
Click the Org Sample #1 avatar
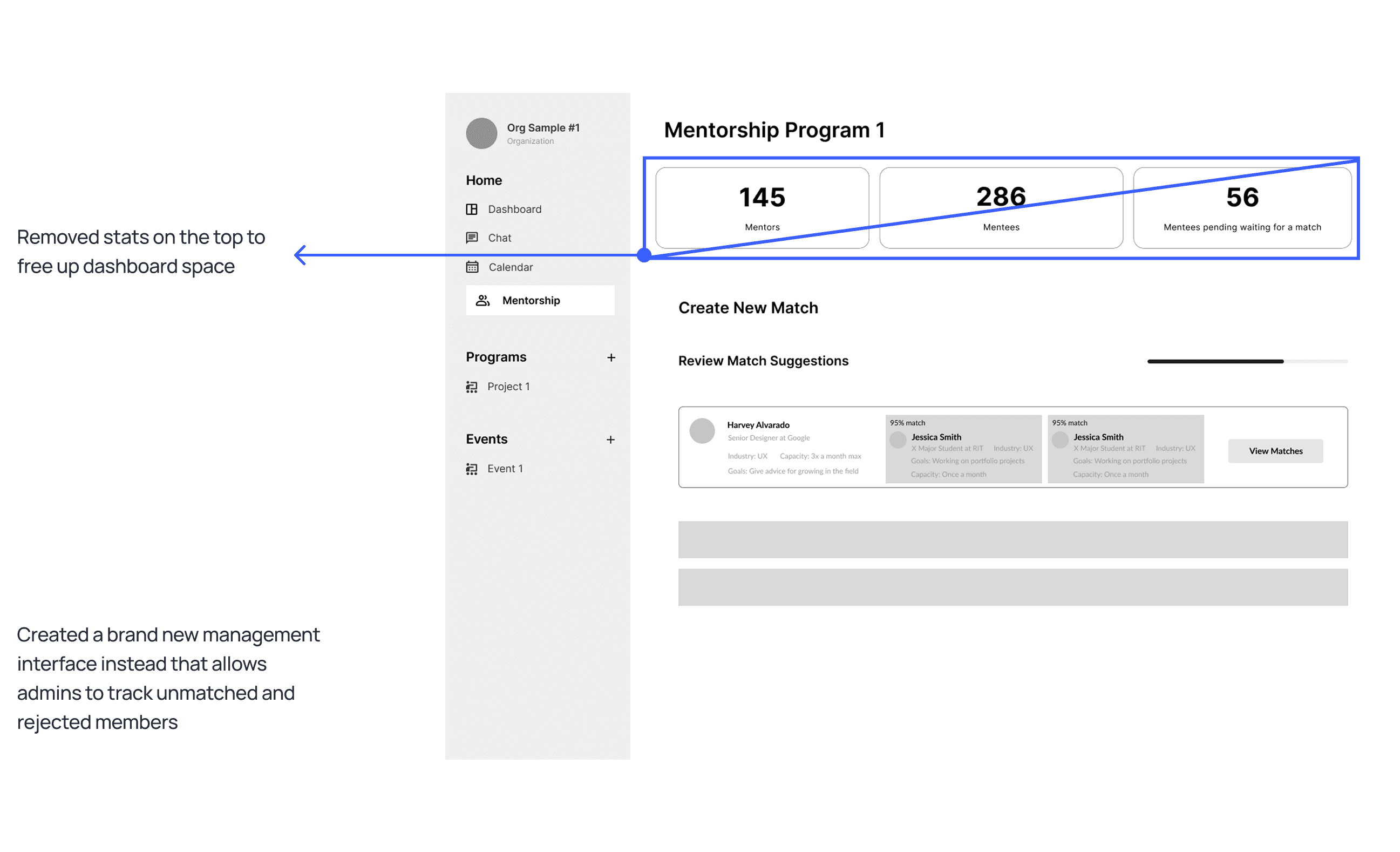coord(481,133)
